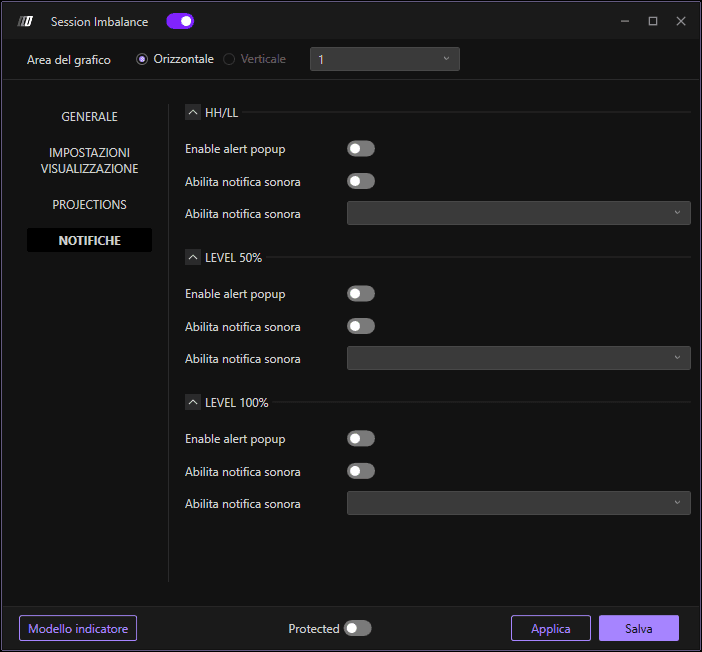Viewport: 702px width, 652px height.
Task: Select the Verticale radio button
Action: (x=229, y=59)
